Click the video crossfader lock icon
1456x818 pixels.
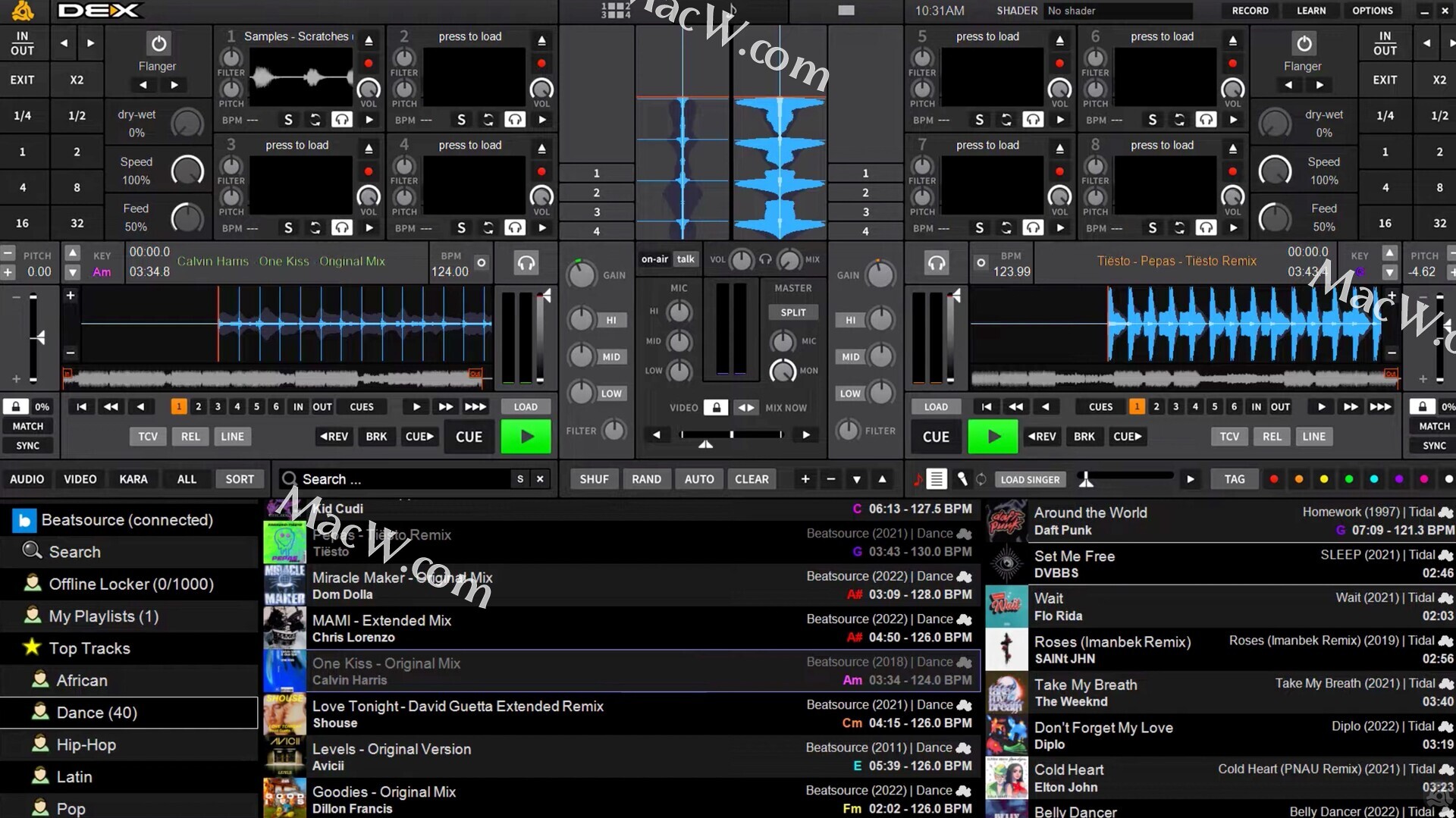[715, 407]
